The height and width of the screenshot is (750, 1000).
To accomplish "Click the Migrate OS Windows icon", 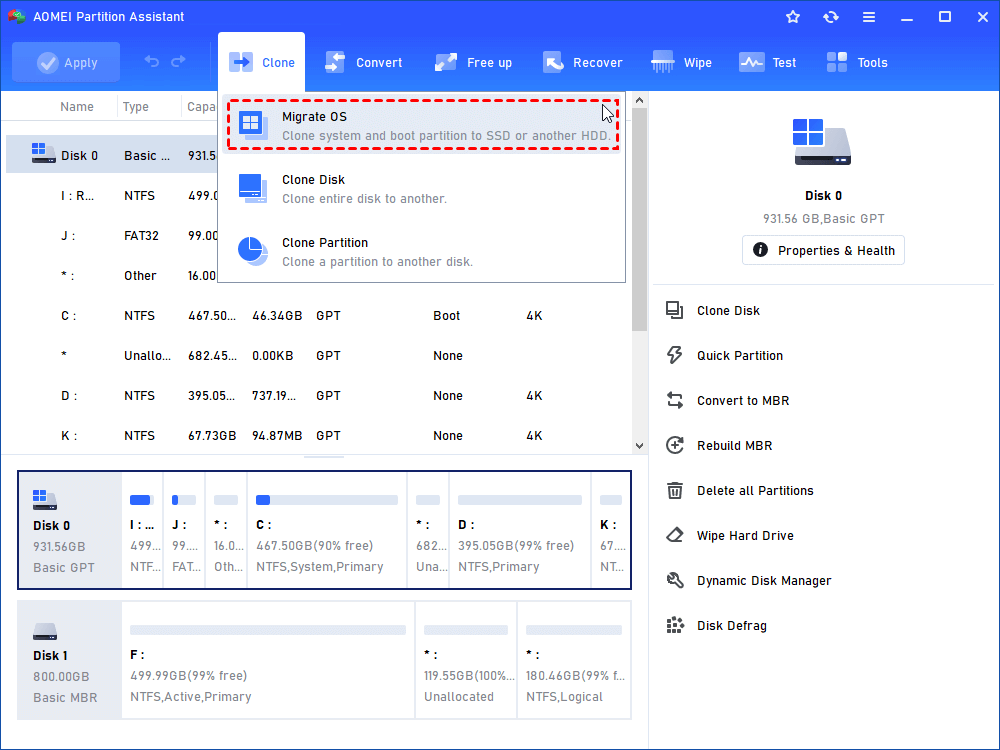I will 253,125.
